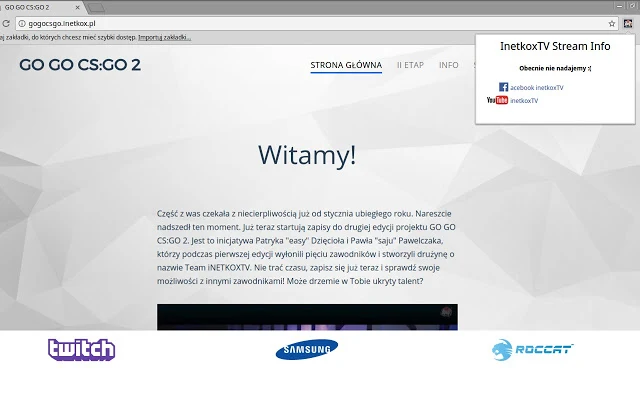Click the Facebook logo in the stream popup
This screenshot has height=400, width=640.
point(503,87)
